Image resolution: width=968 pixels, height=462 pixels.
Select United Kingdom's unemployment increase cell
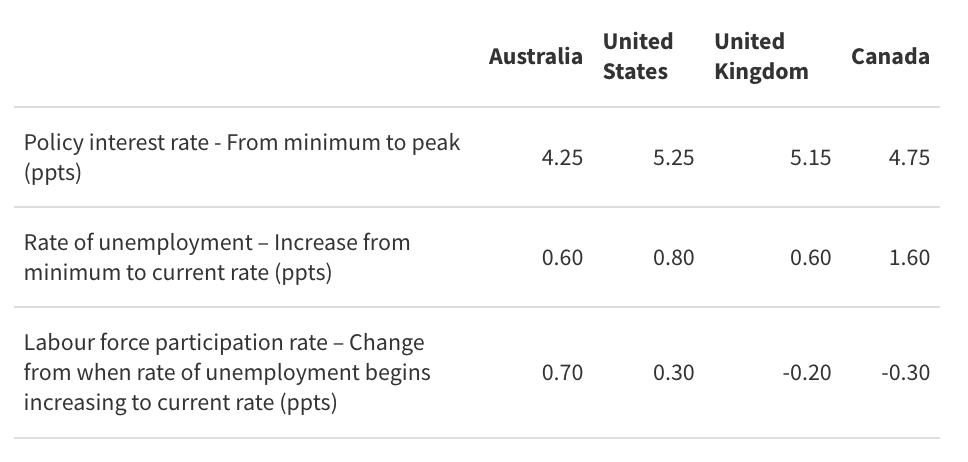pos(810,258)
